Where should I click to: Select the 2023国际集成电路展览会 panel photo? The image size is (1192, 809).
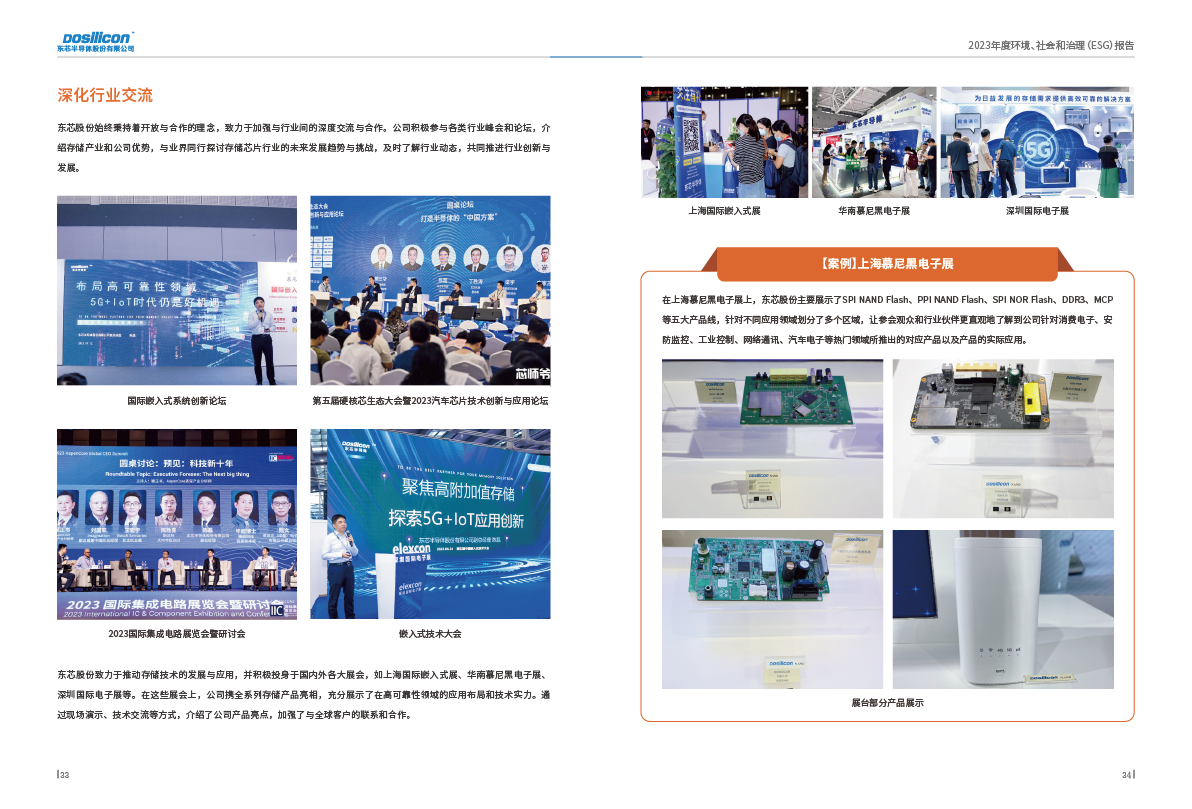(176, 524)
